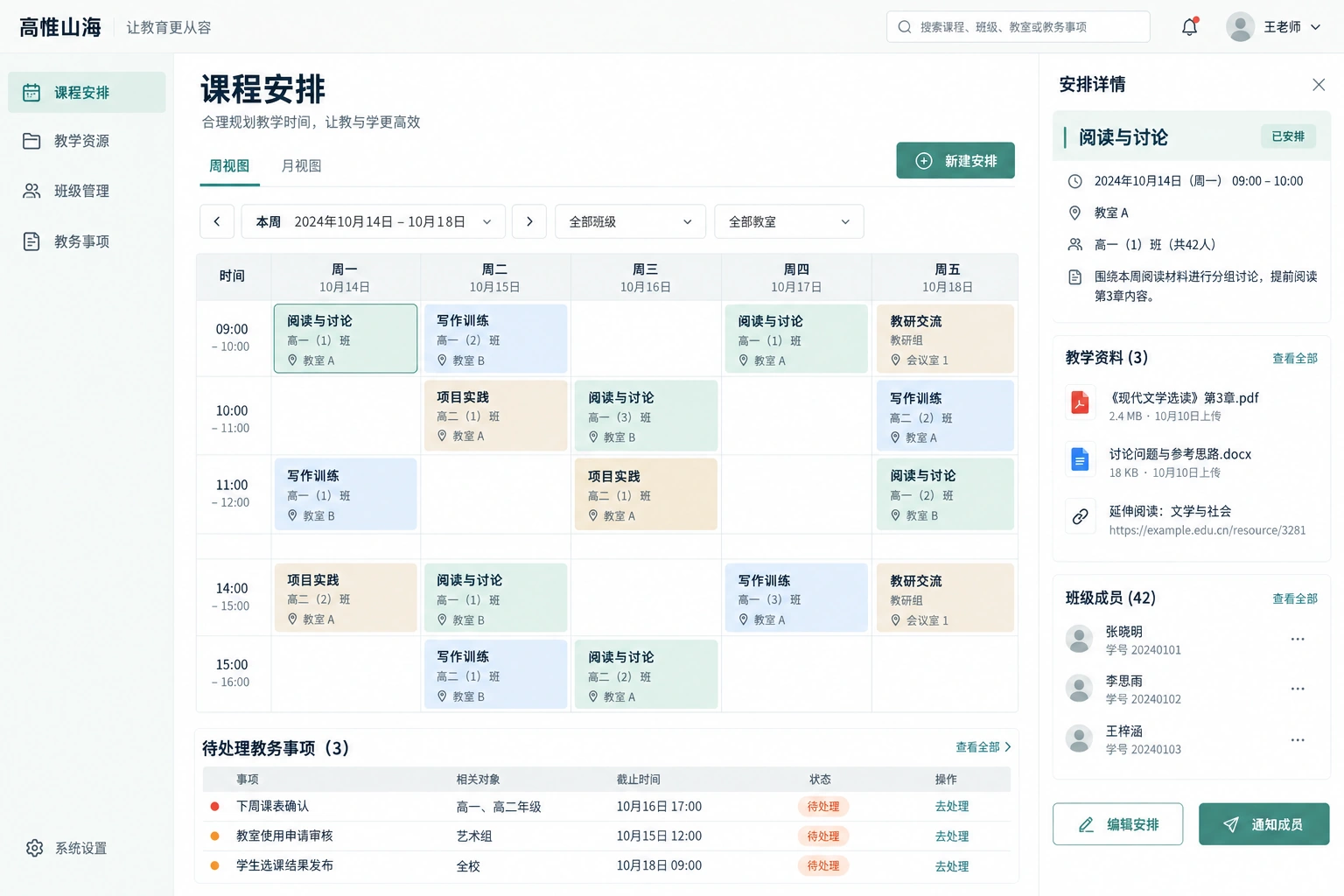This screenshot has width=1344, height=896.
Task: Click the 张晓明 member avatar
Action: [x=1079, y=640]
